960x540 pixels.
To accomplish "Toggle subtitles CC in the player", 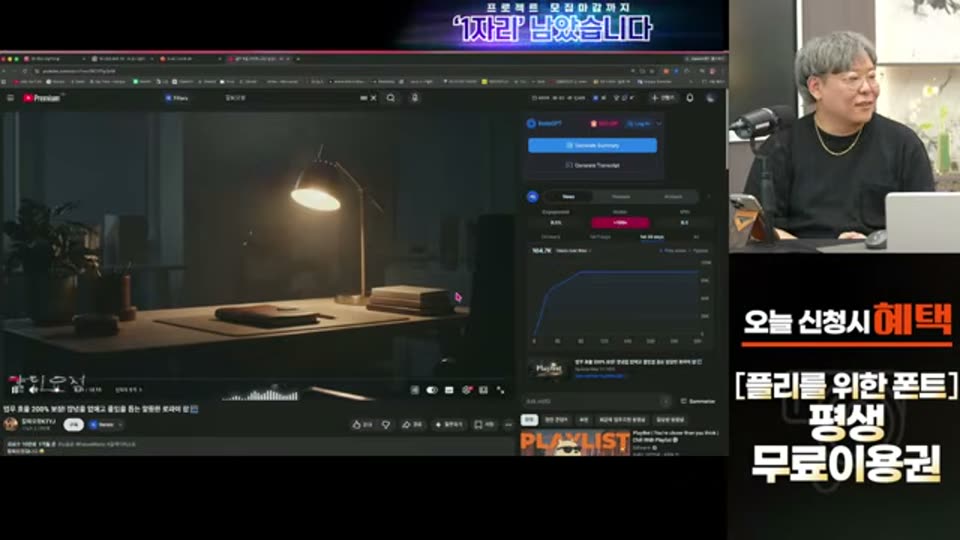I will (449, 390).
